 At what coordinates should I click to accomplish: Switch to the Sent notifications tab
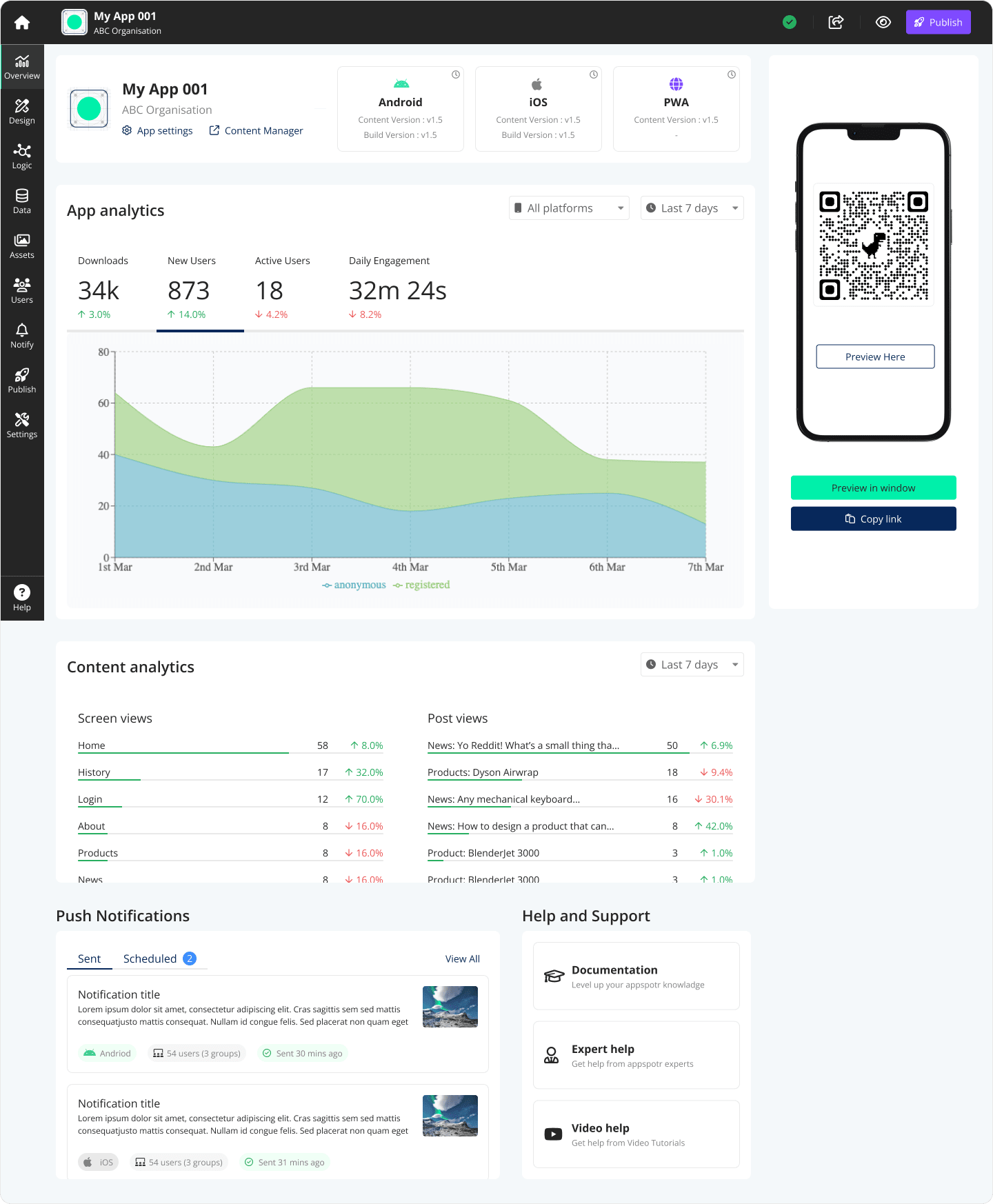click(89, 959)
